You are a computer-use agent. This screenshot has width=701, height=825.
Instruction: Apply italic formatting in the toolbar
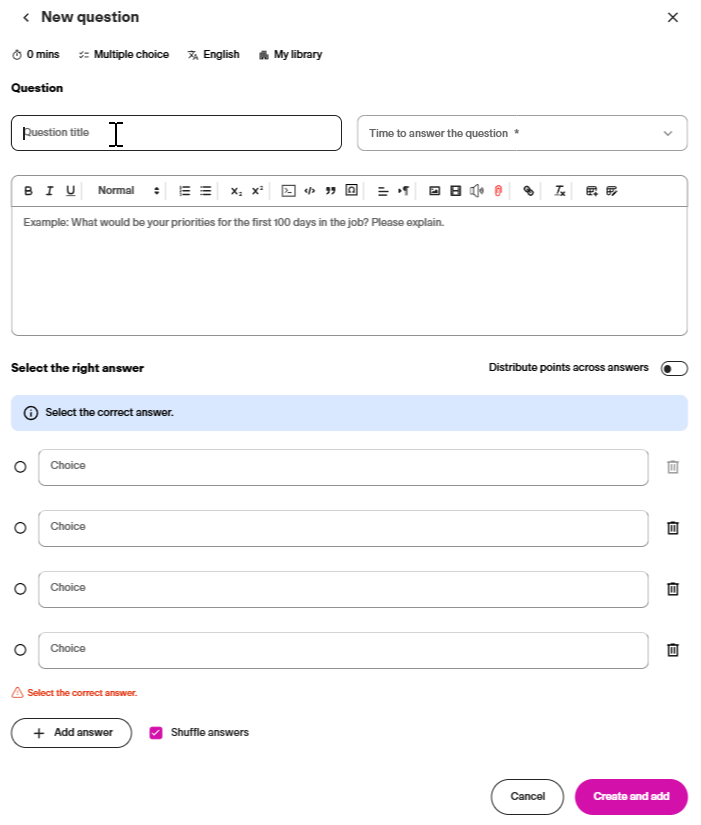coord(49,191)
